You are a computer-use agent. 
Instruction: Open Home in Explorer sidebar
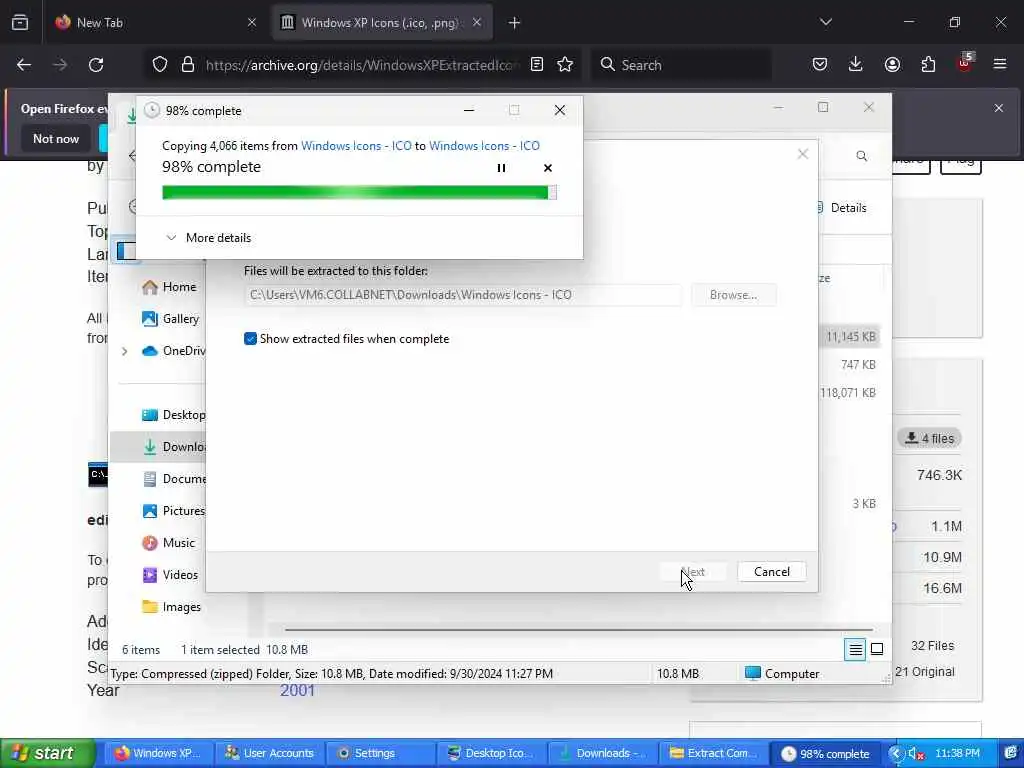tap(168, 287)
